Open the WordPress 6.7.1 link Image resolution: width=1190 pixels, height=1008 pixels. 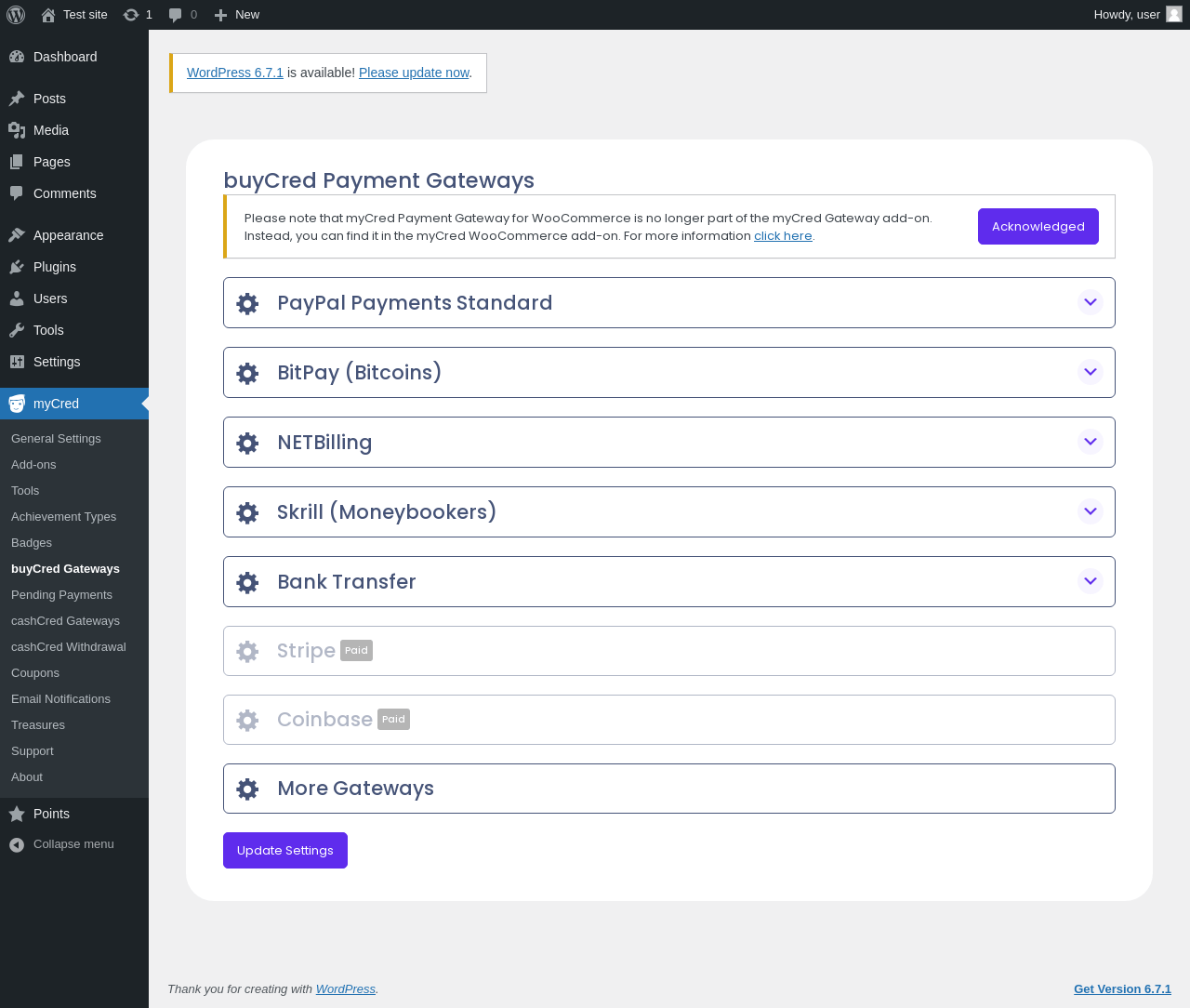235,73
